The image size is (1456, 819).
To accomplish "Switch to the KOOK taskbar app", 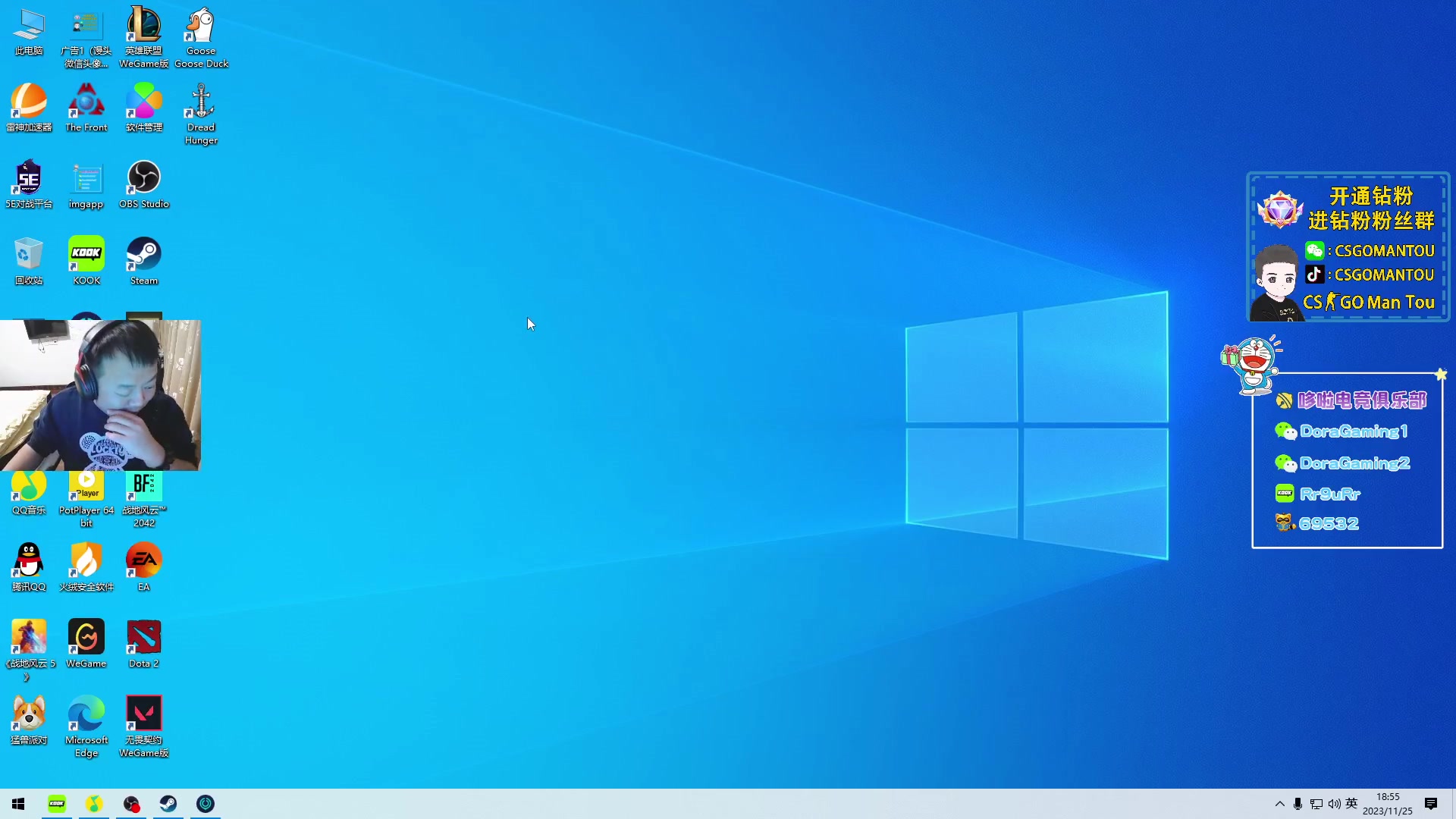I will click(x=57, y=804).
